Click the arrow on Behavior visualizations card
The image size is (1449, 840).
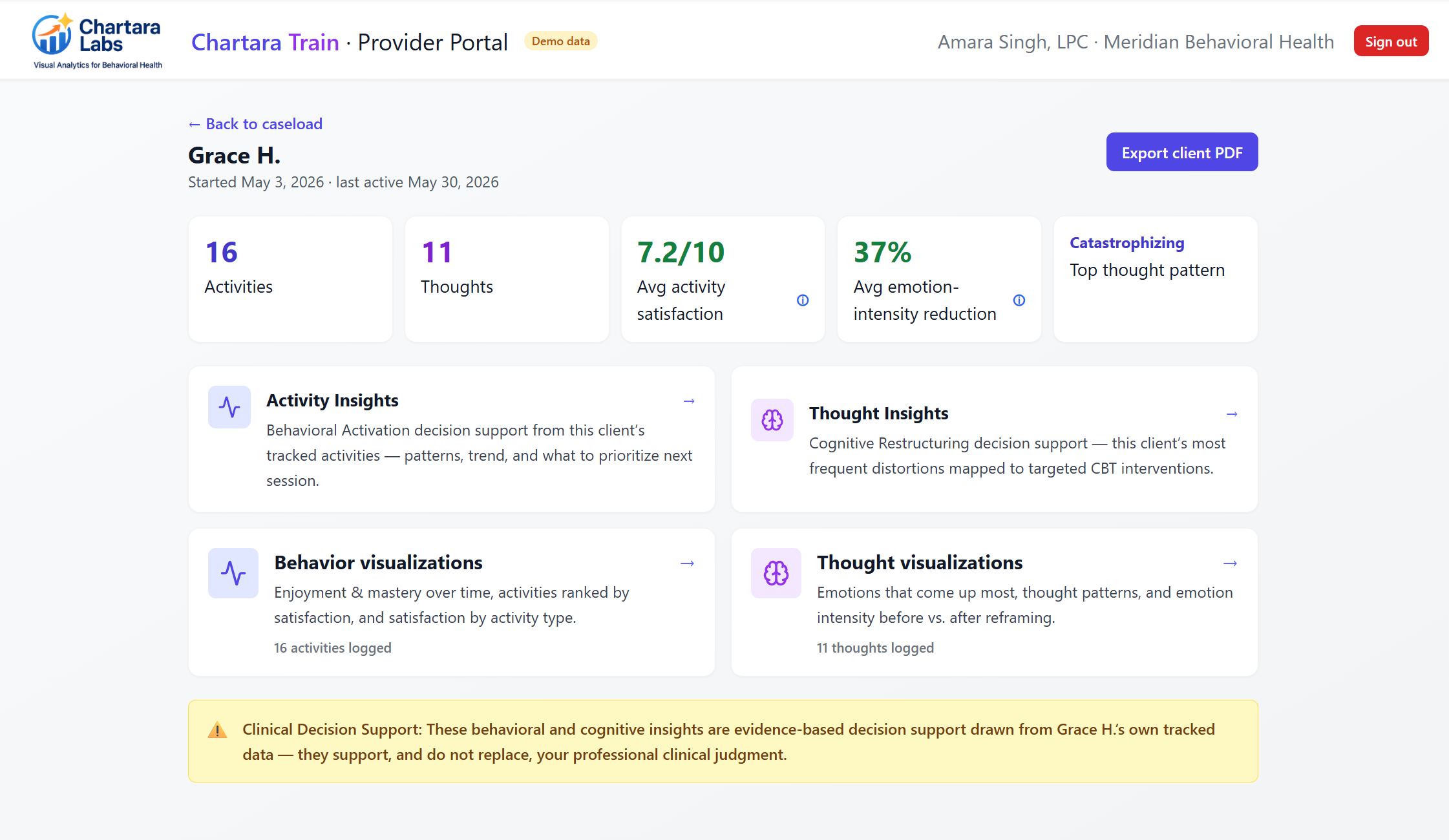click(x=687, y=563)
